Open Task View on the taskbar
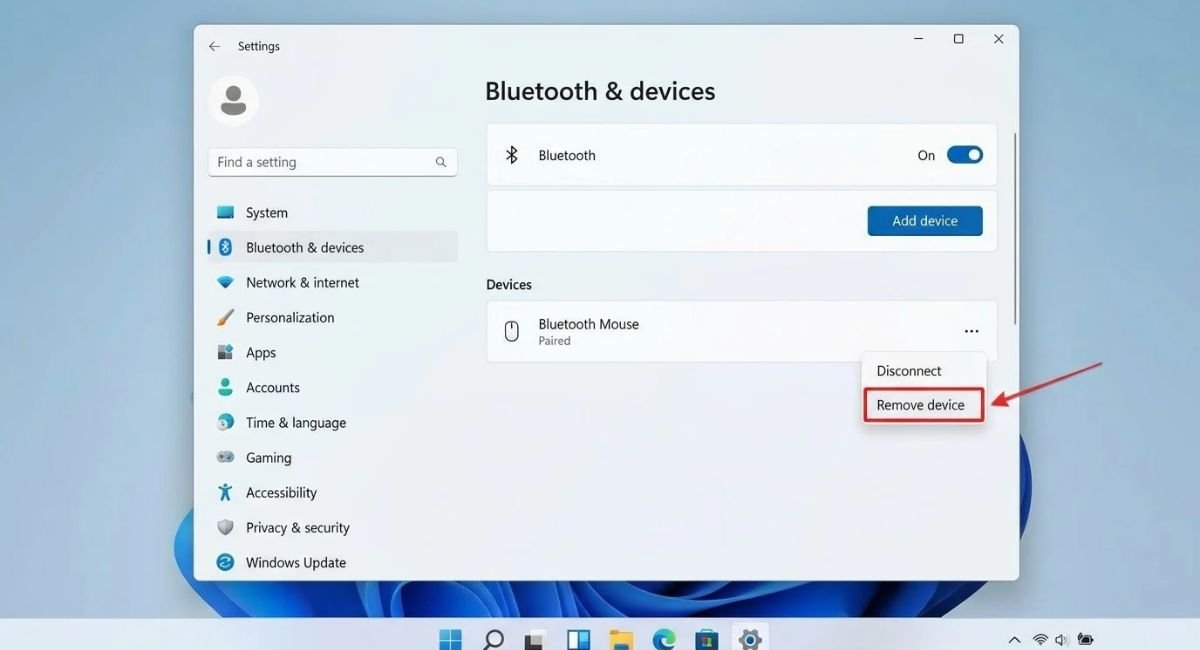This screenshot has width=1200, height=650. (x=536, y=639)
